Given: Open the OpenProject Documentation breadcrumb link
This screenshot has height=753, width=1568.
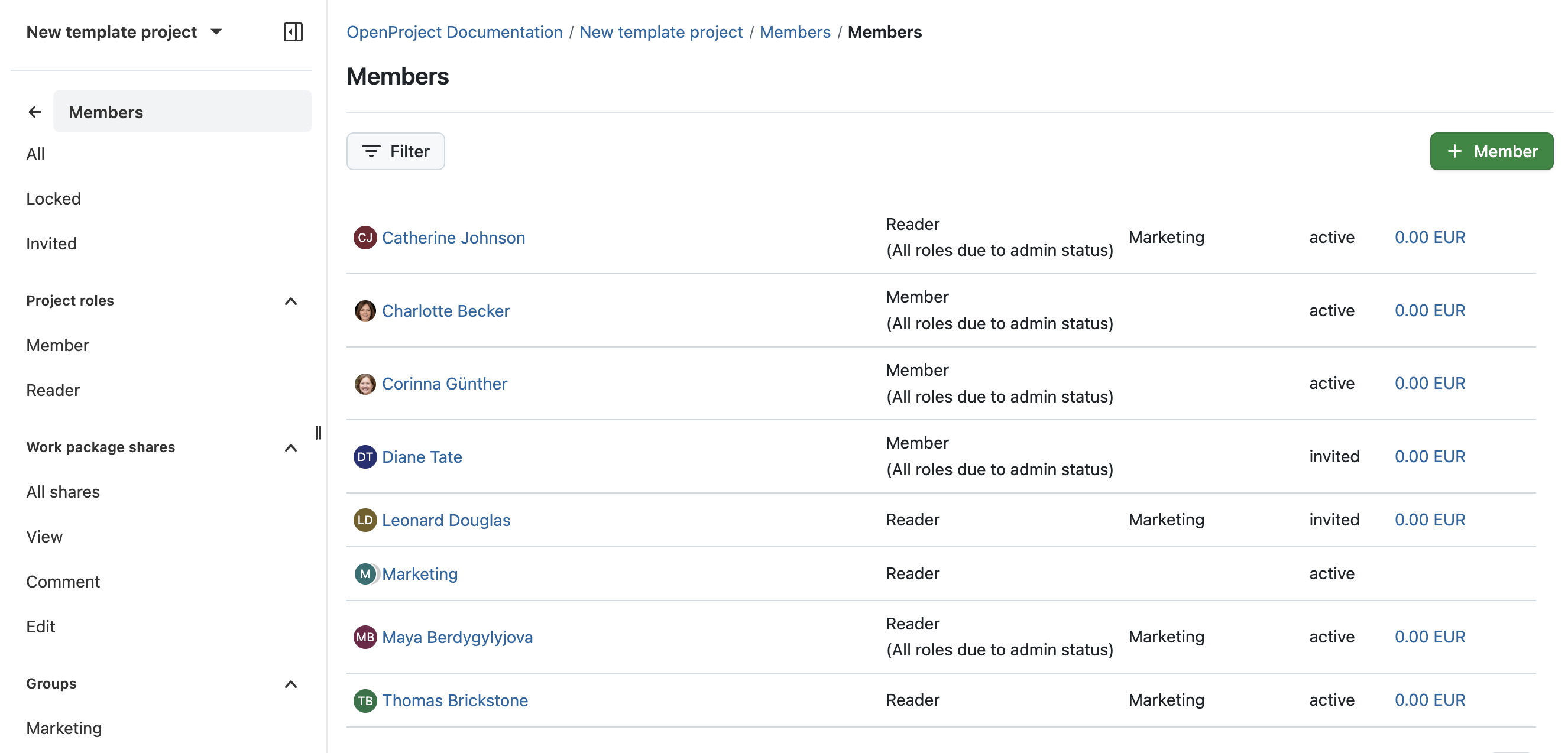Looking at the screenshot, I should pyautogui.click(x=454, y=32).
